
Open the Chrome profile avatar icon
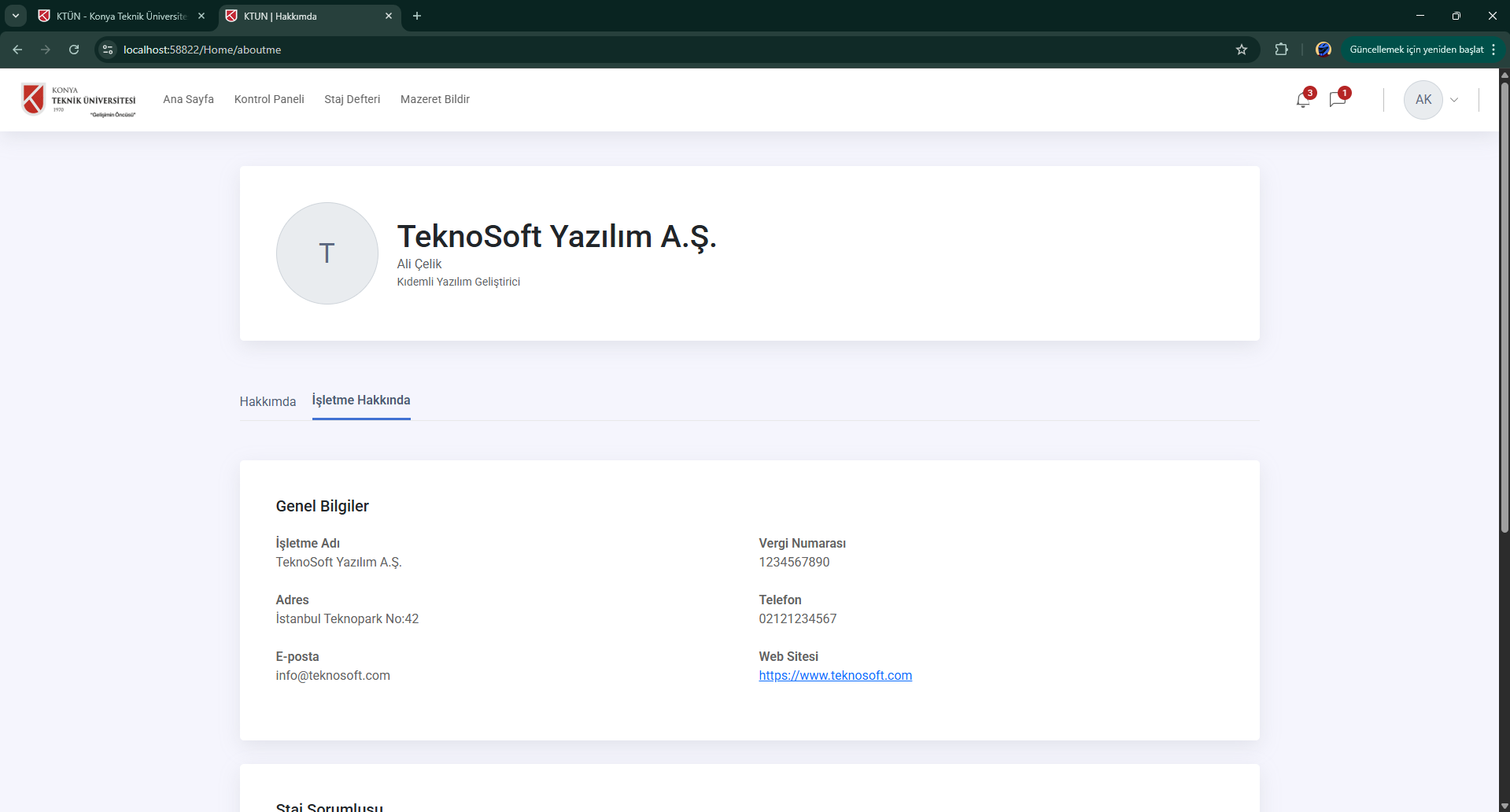coord(1324,50)
